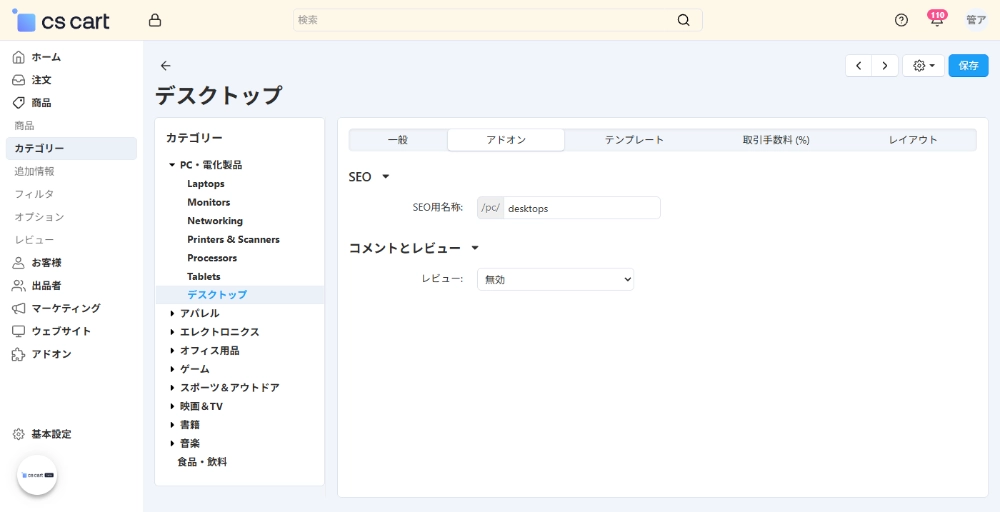Open the gear settings dropdown
1000x512 pixels.
922,66
